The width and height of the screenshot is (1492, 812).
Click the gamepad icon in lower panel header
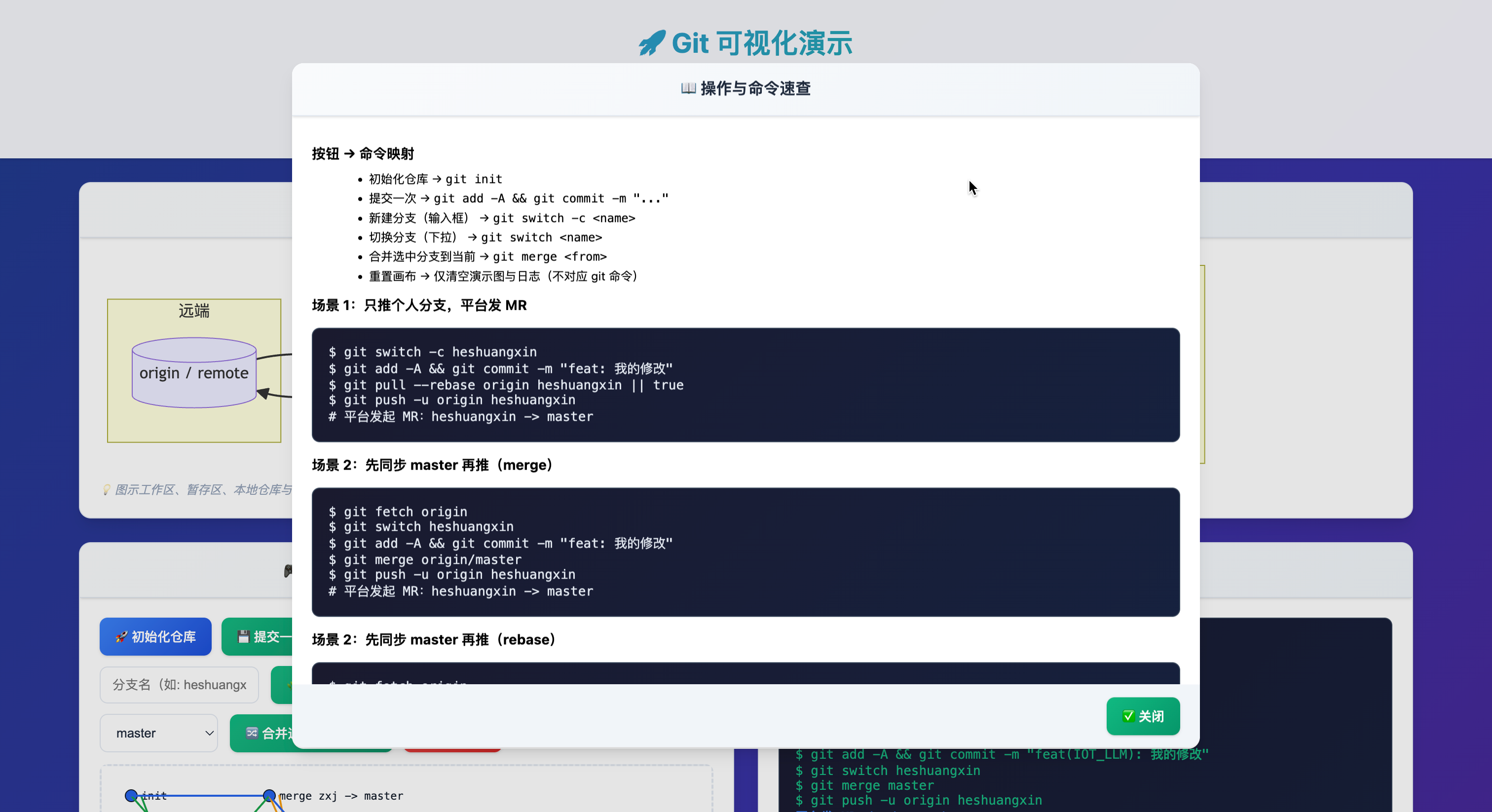[x=288, y=571]
